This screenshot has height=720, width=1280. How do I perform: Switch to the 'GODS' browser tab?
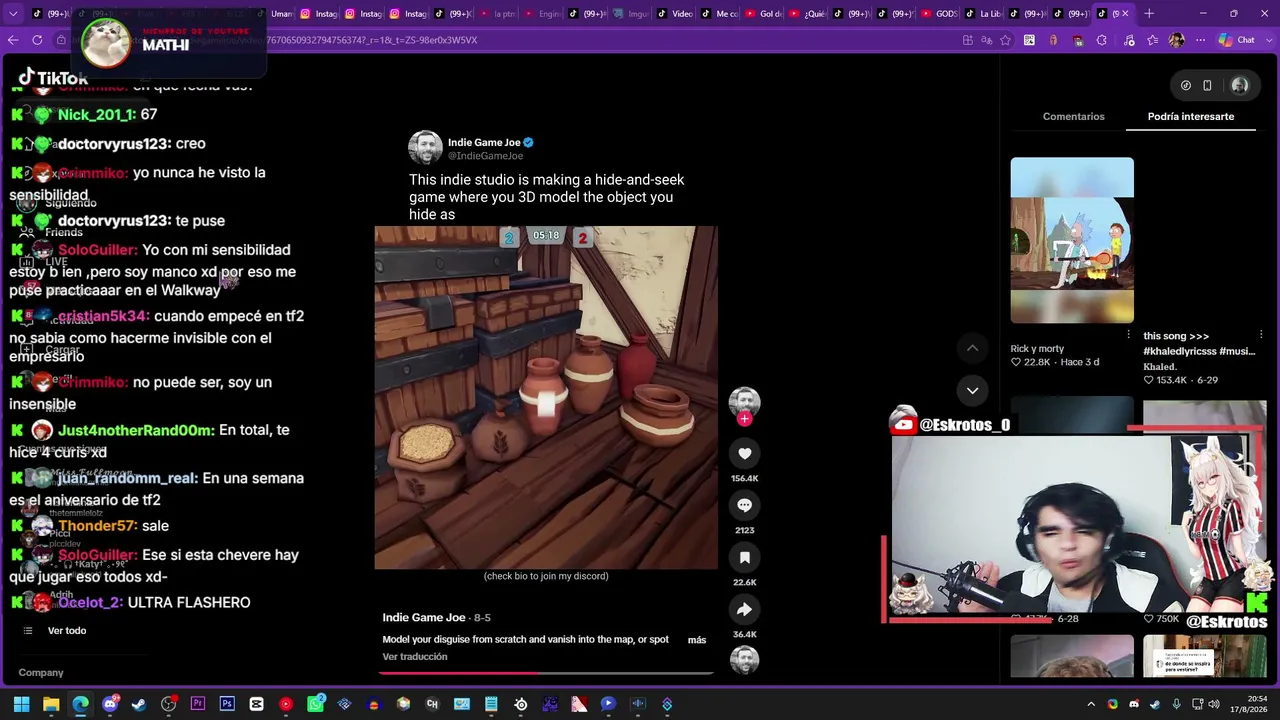[938, 14]
